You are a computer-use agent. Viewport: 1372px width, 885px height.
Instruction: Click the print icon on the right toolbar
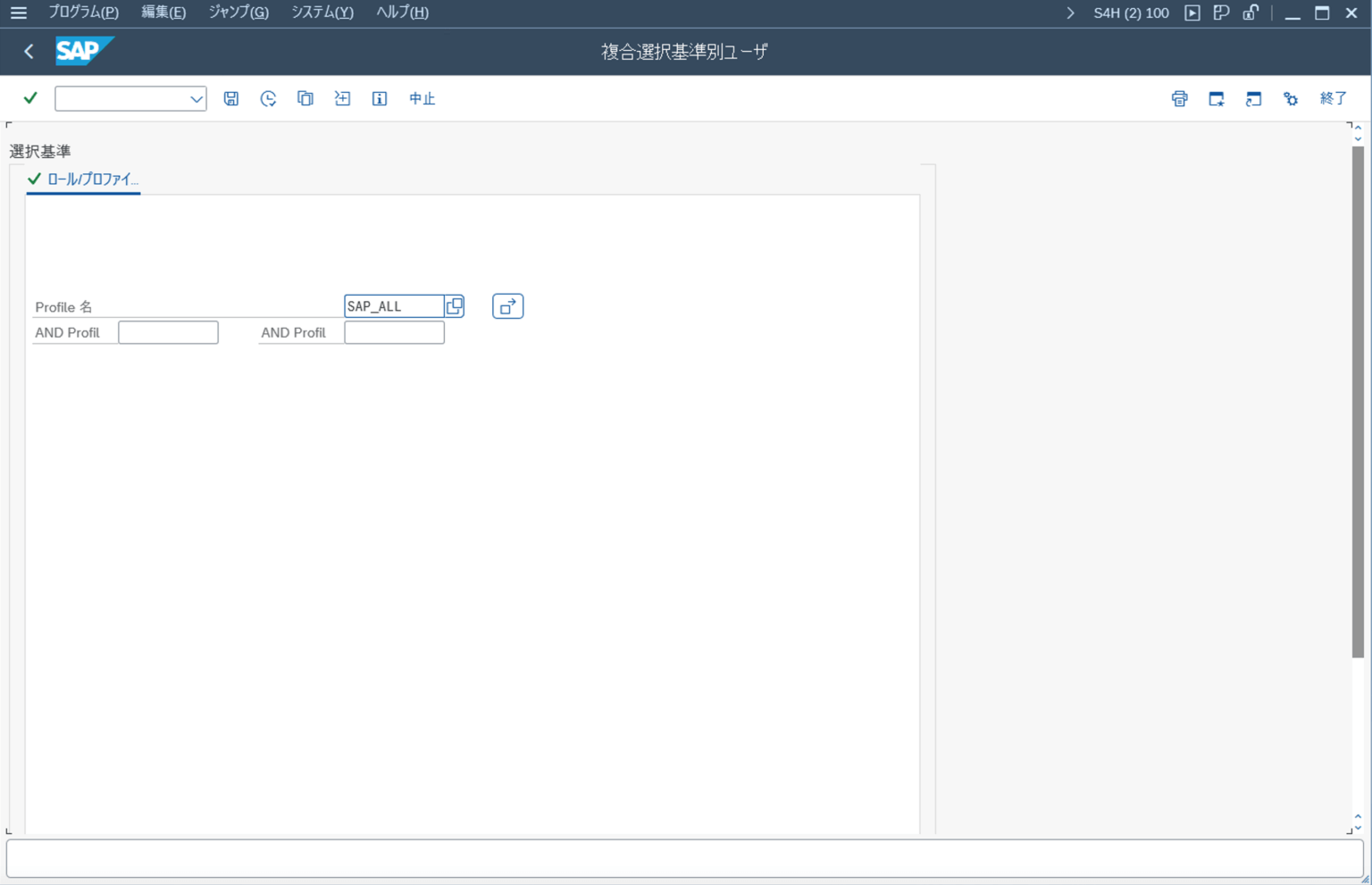point(1179,98)
